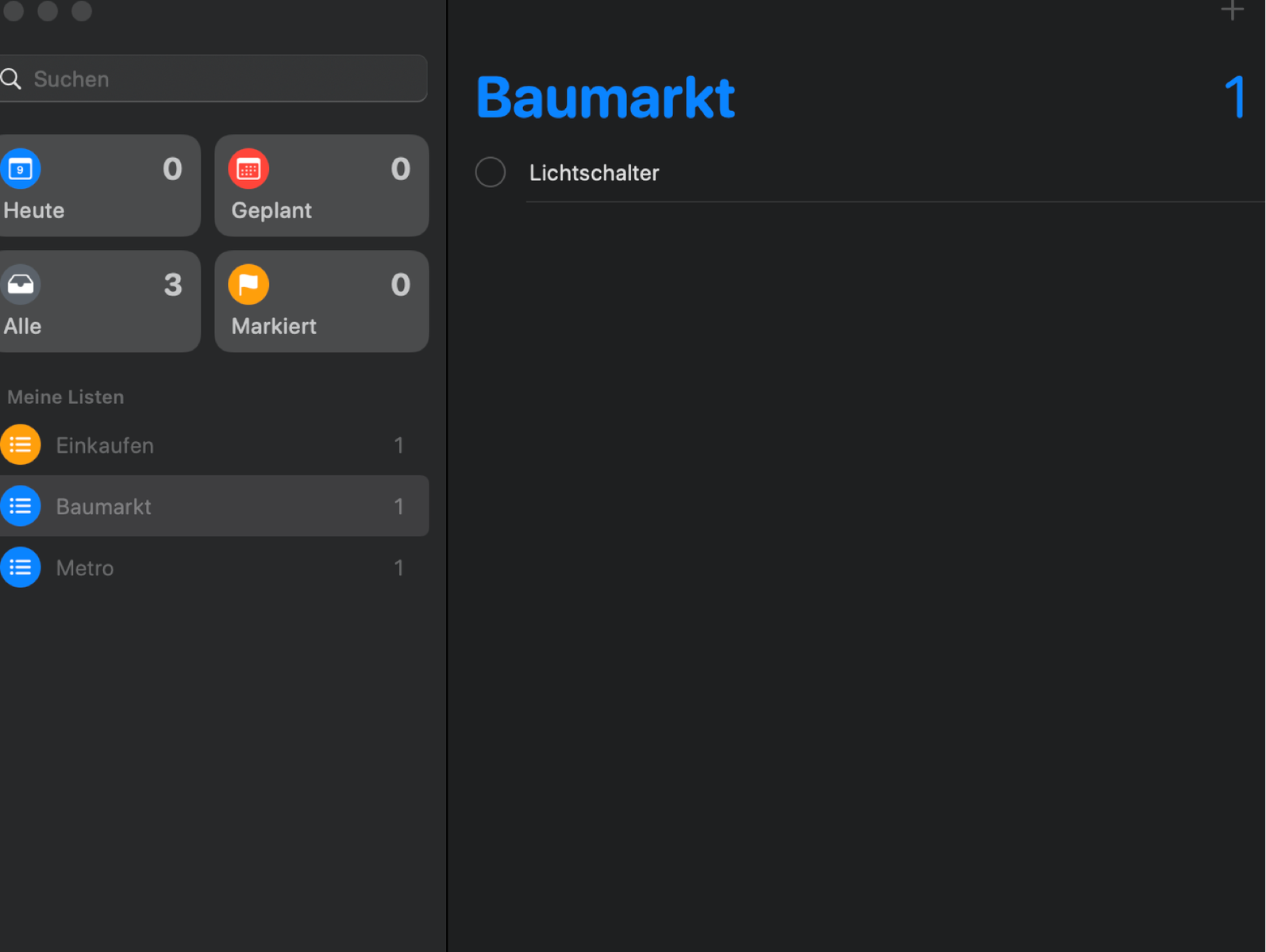Click the blue Baumarkt list icon
This screenshot has width=1266, height=952.
click(x=21, y=506)
